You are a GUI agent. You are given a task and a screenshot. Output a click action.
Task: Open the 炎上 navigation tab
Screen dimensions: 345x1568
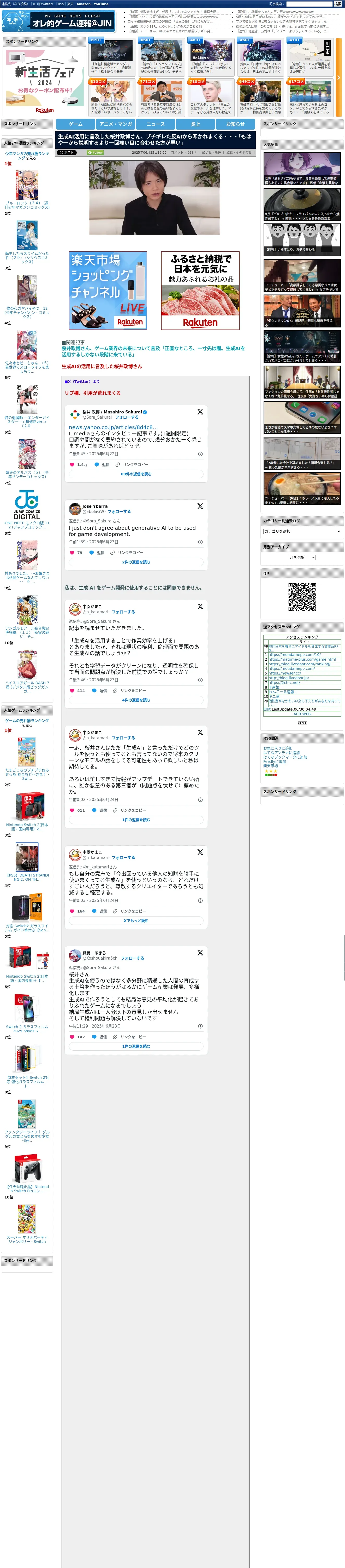[195, 124]
